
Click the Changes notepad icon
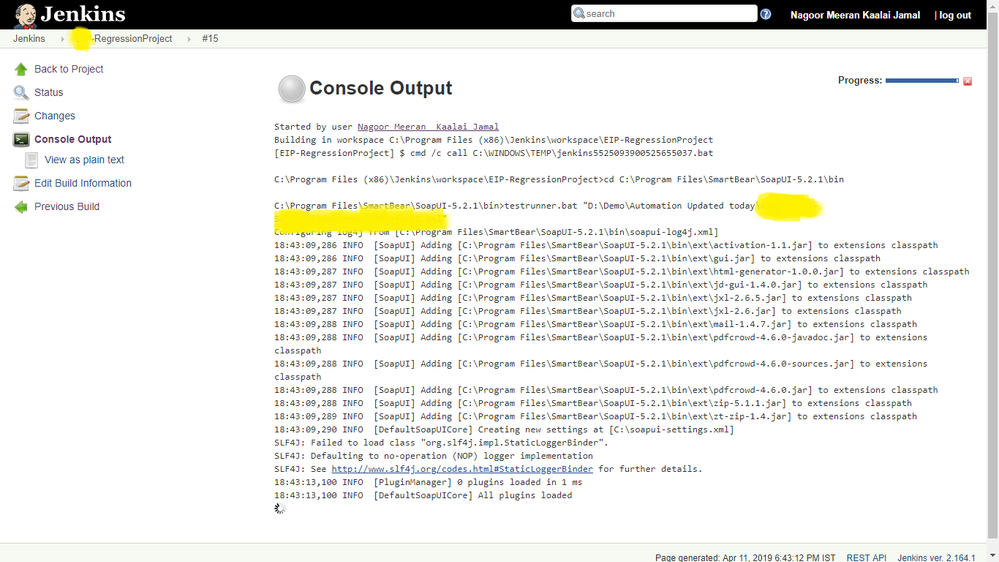[21, 116]
